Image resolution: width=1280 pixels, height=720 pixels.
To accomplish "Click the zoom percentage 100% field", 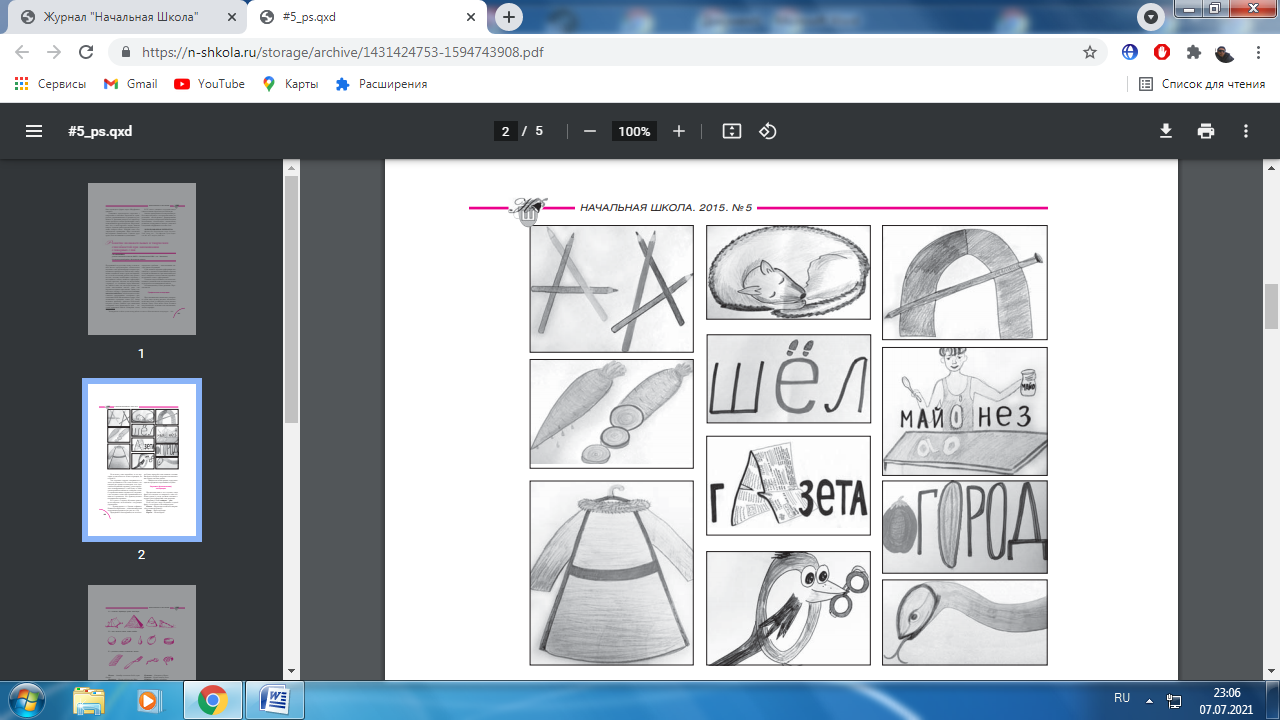I will coord(634,131).
